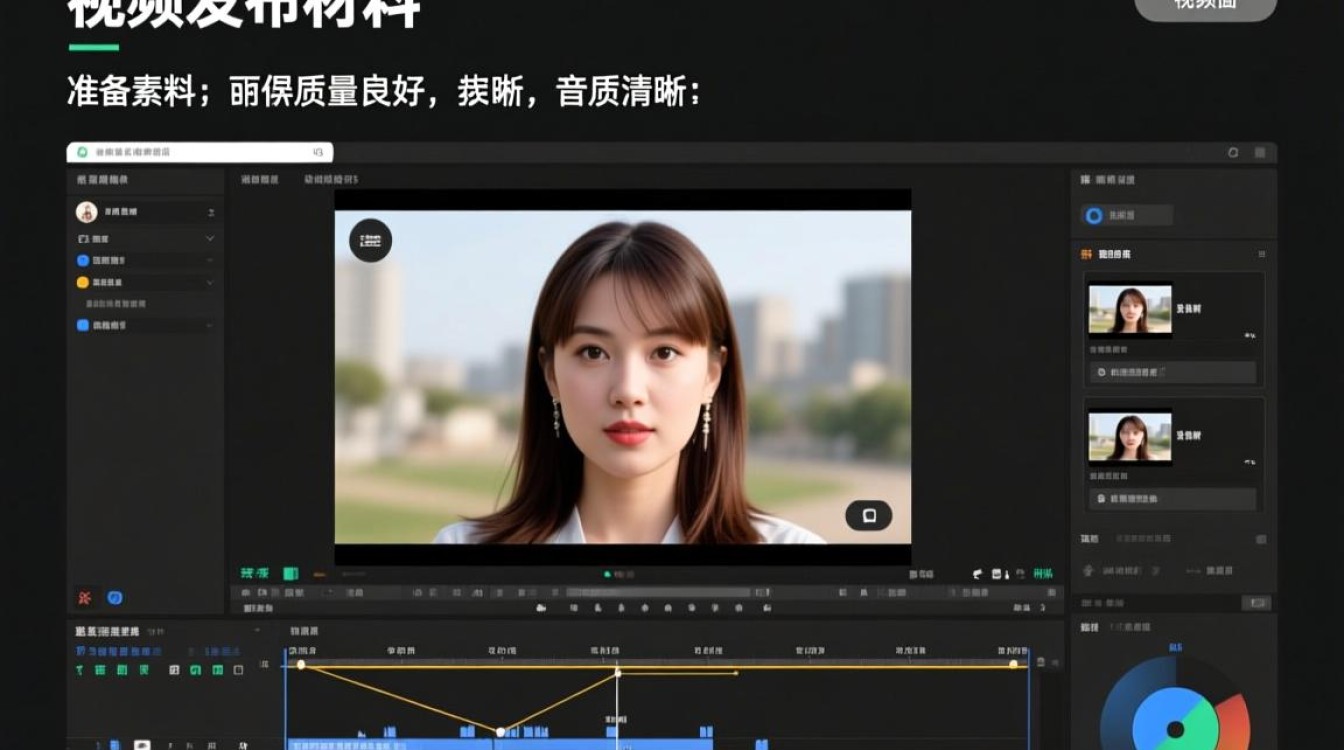Open the menu icon right of the orange grid heading
1344x750 pixels.
coord(1261,254)
